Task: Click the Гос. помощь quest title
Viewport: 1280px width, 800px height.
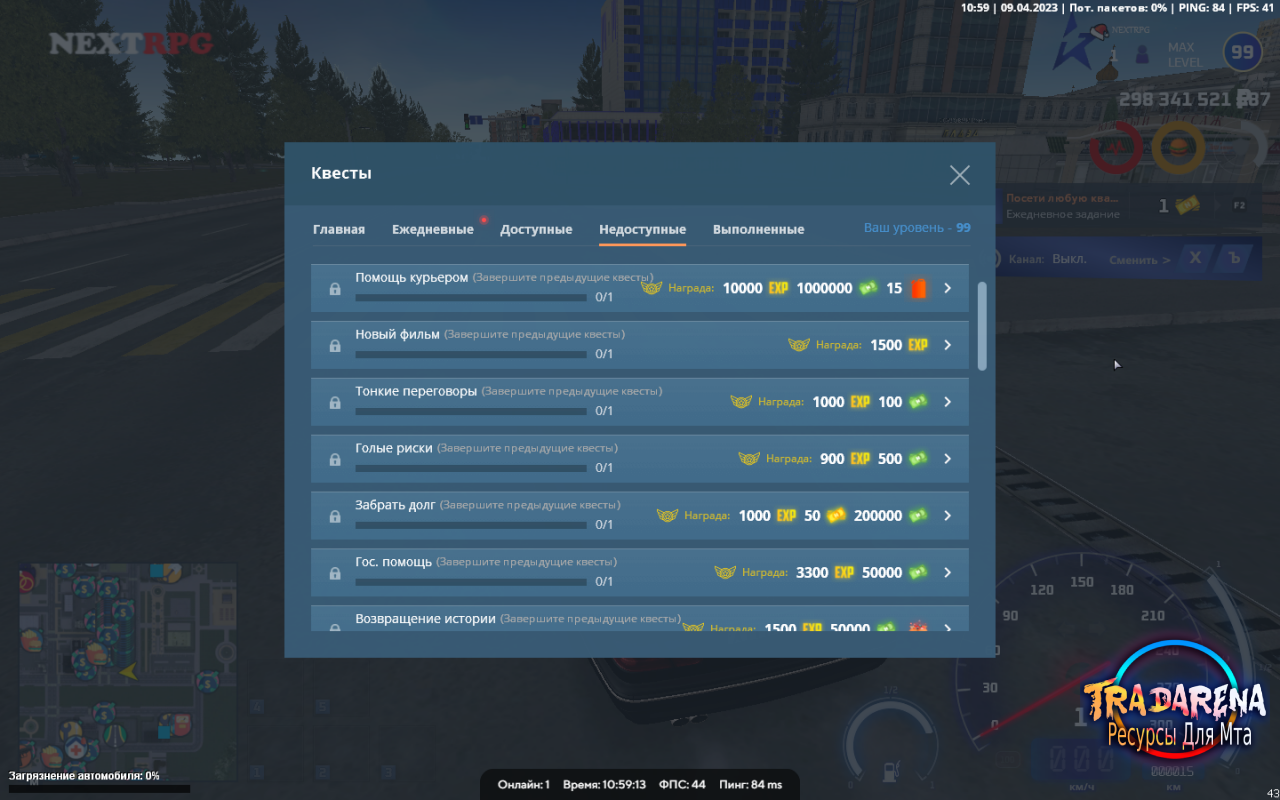Action: (394, 562)
